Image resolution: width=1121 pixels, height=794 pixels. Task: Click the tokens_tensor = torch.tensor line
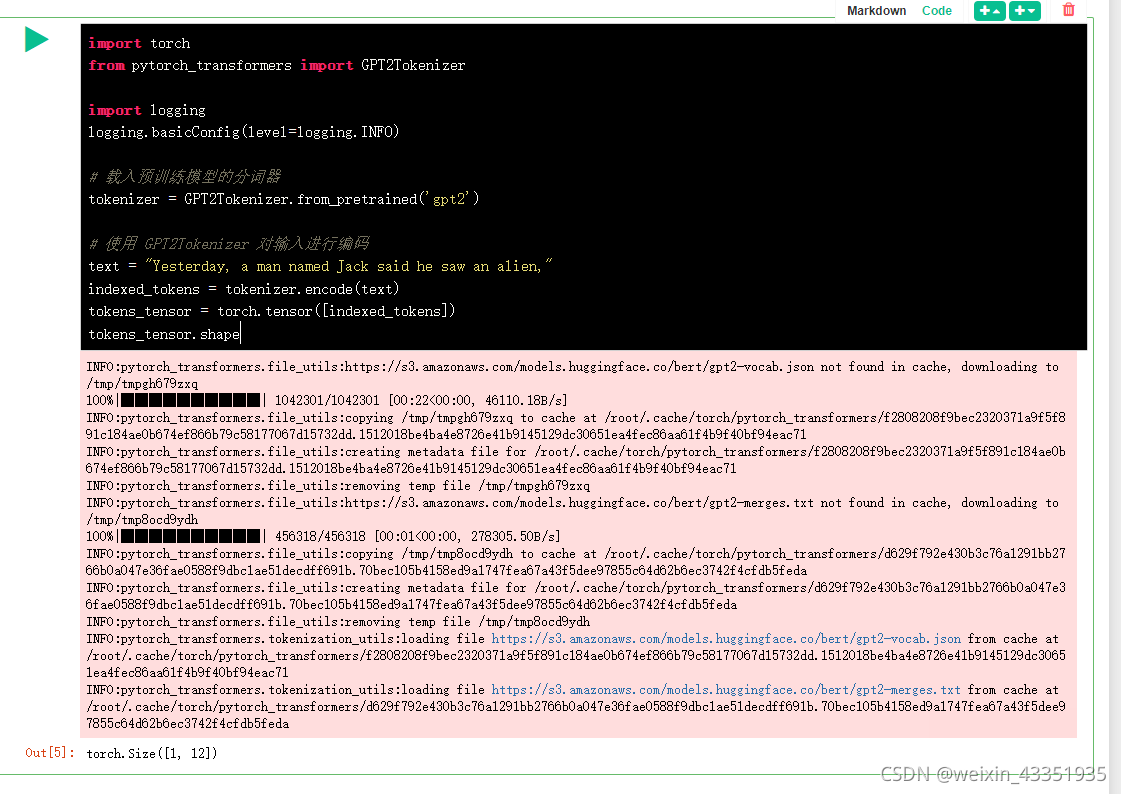tap(272, 311)
